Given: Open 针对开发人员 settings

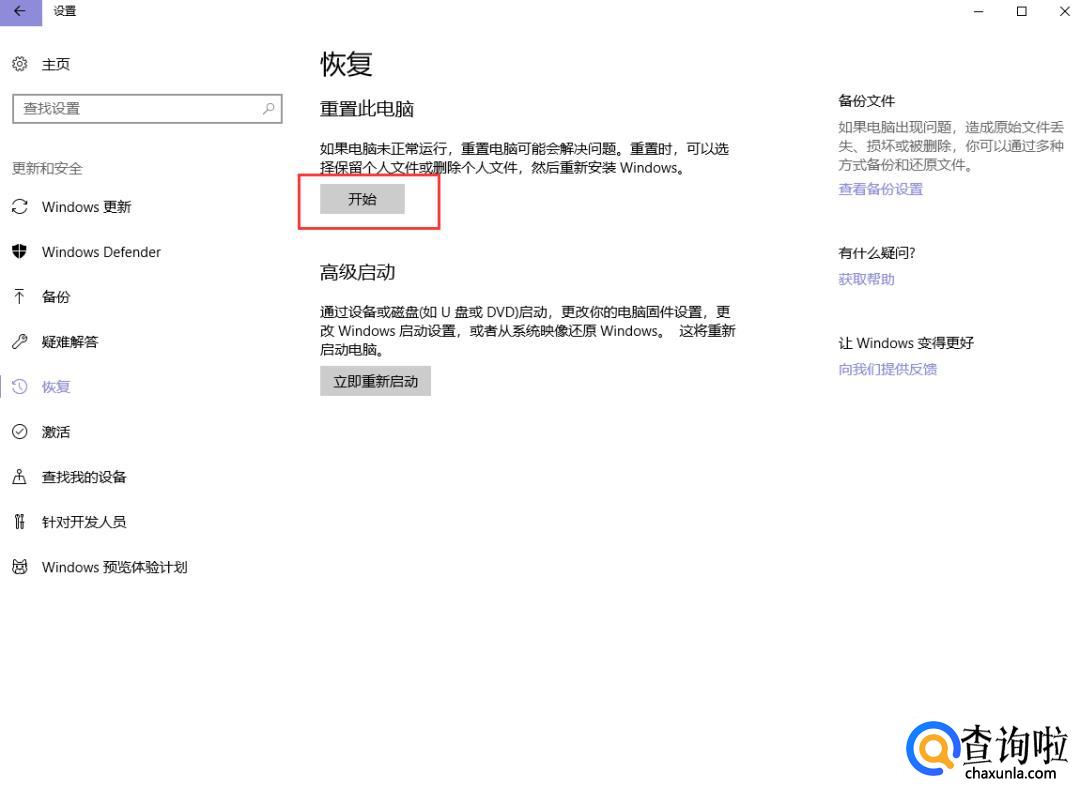Looking at the screenshot, I should tap(84, 522).
